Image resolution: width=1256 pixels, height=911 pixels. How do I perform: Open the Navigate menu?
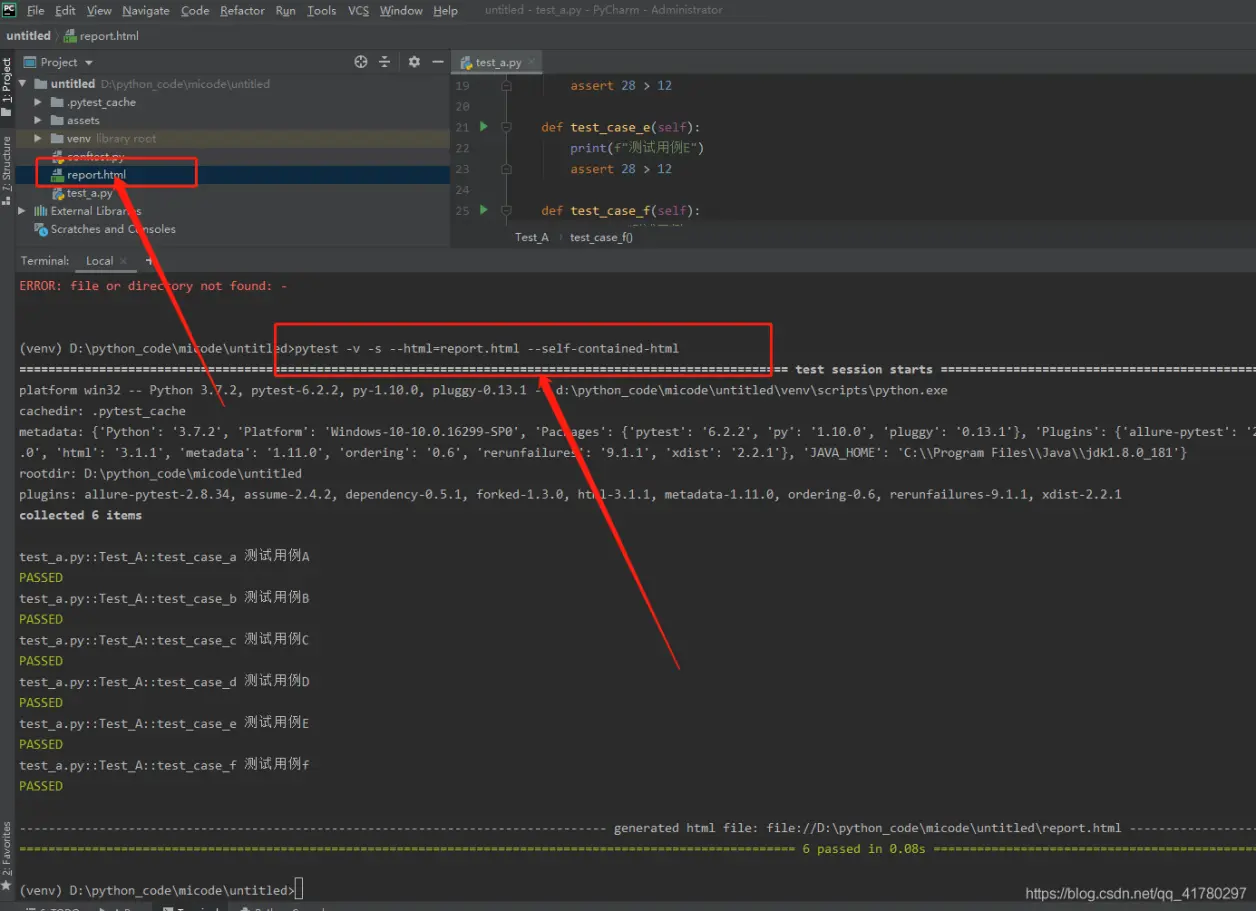click(146, 10)
